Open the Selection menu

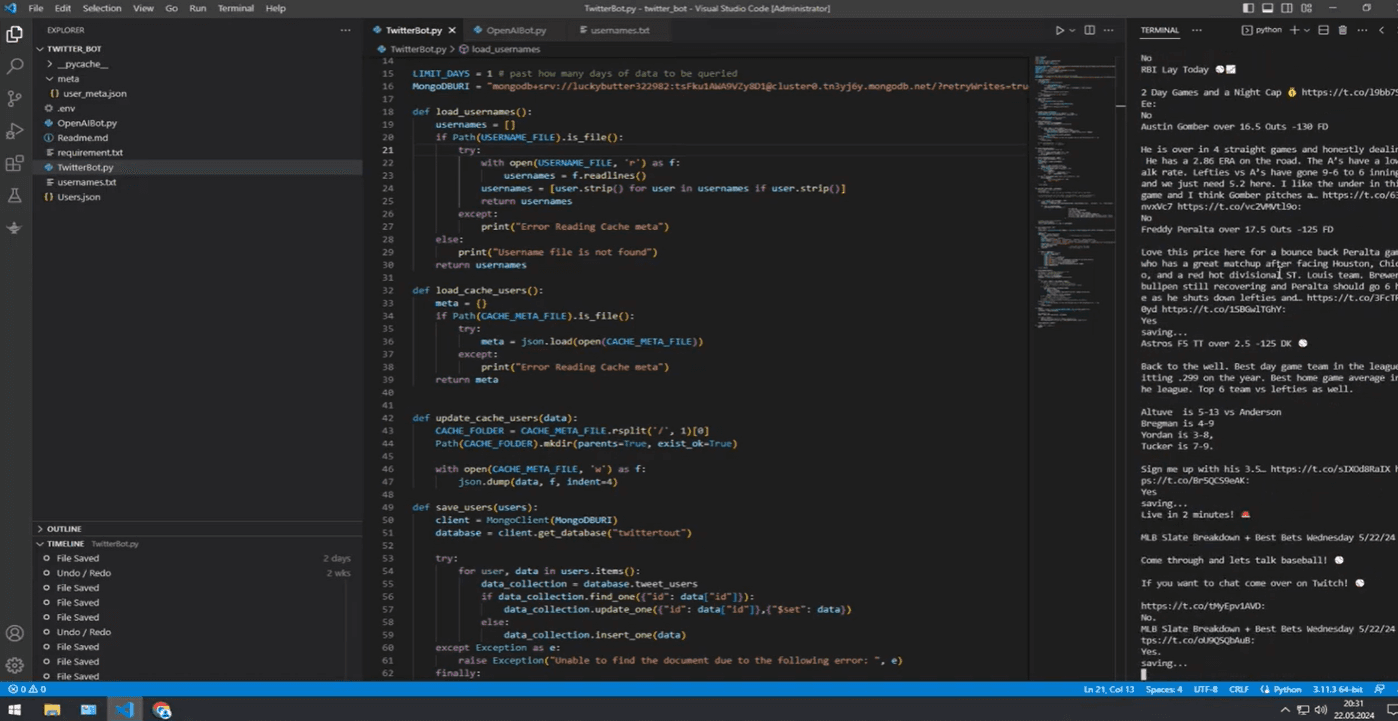[101, 8]
